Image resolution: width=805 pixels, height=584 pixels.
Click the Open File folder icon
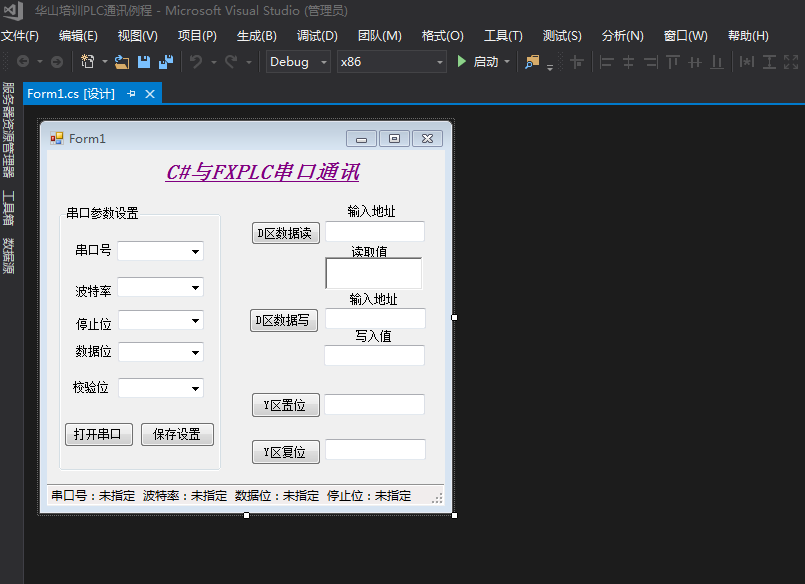click(x=122, y=62)
